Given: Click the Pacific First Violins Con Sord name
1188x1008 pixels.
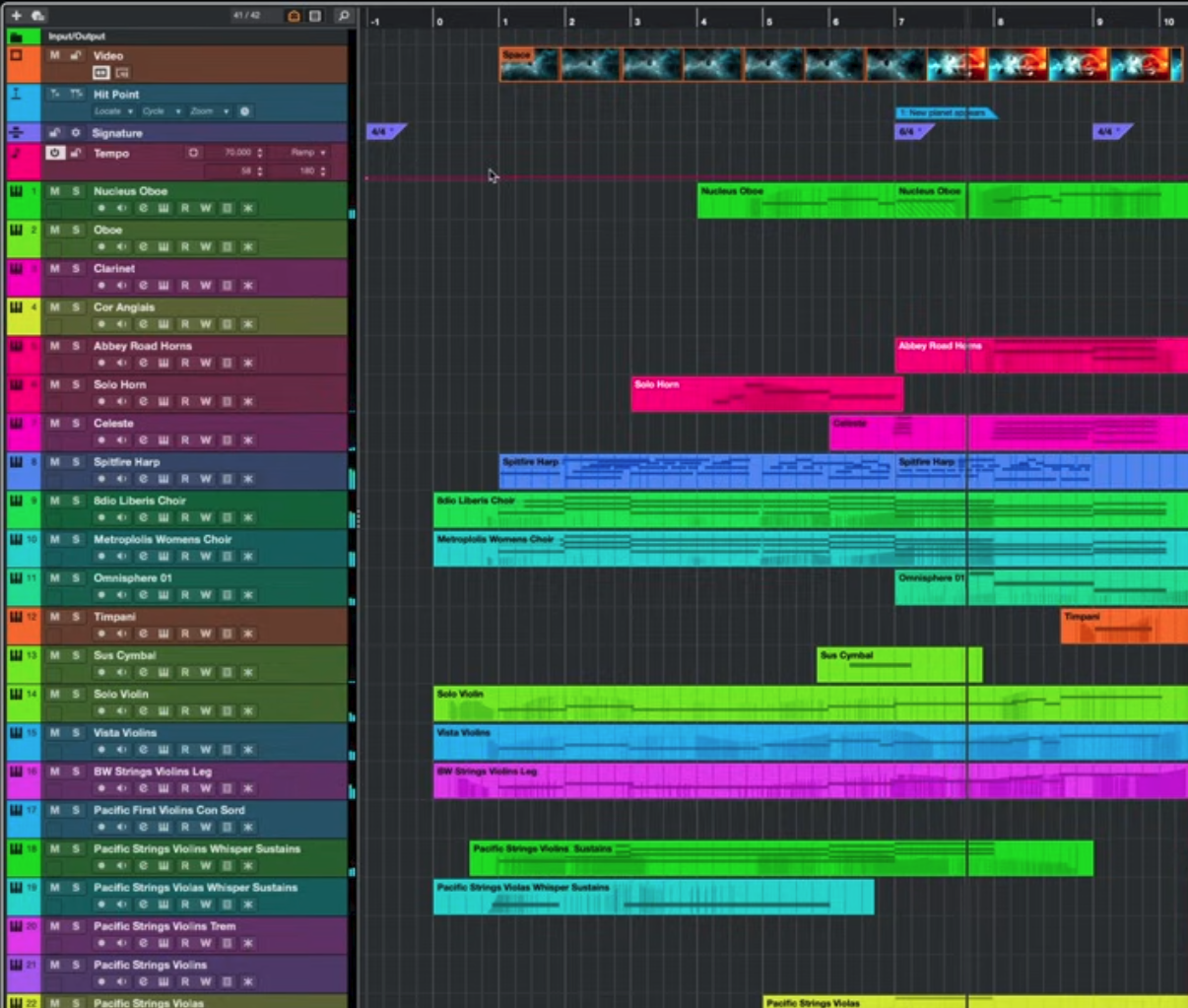Looking at the screenshot, I should (169, 810).
